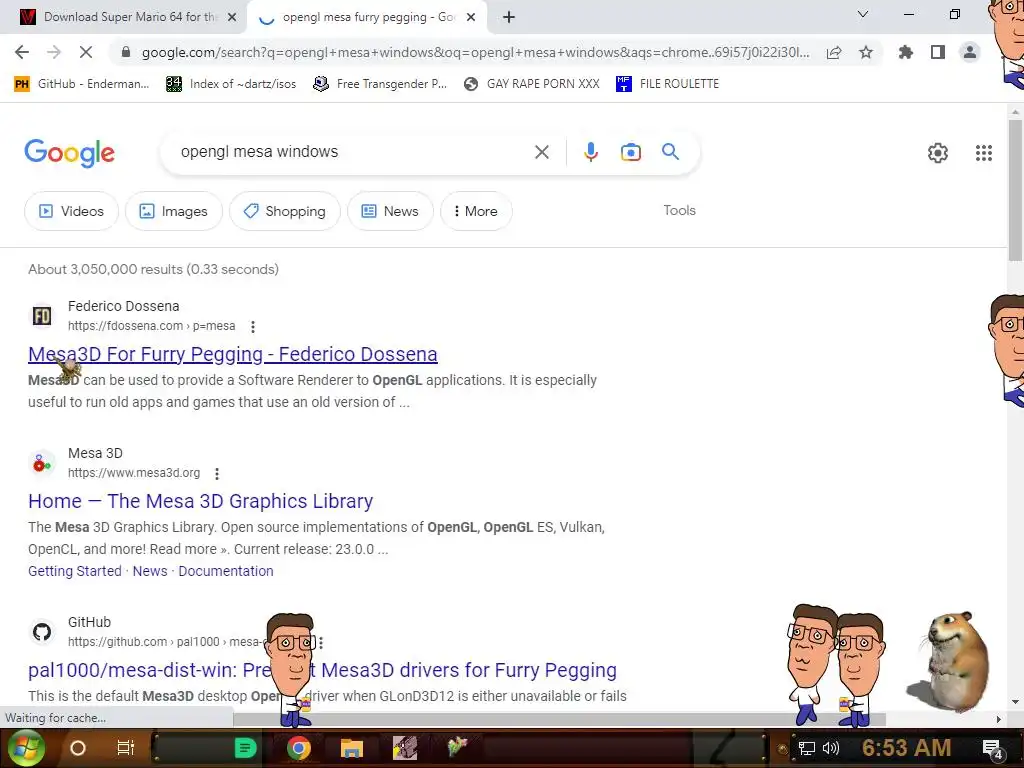Filter results by Videos
Viewport: 1024px width, 768px height.
[71, 211]
